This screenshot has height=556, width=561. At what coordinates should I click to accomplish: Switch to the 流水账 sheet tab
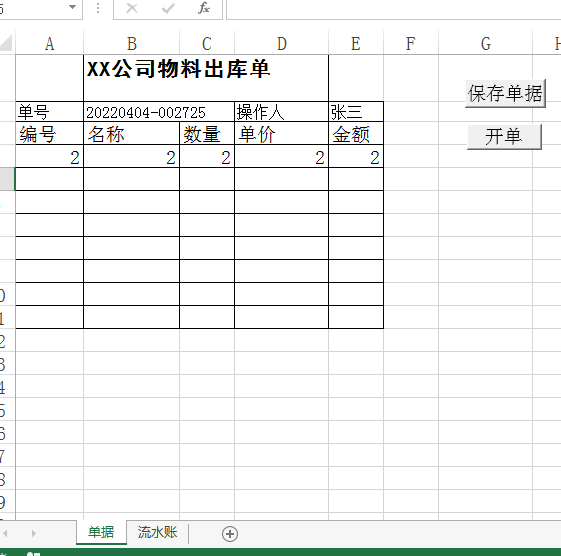157,532
